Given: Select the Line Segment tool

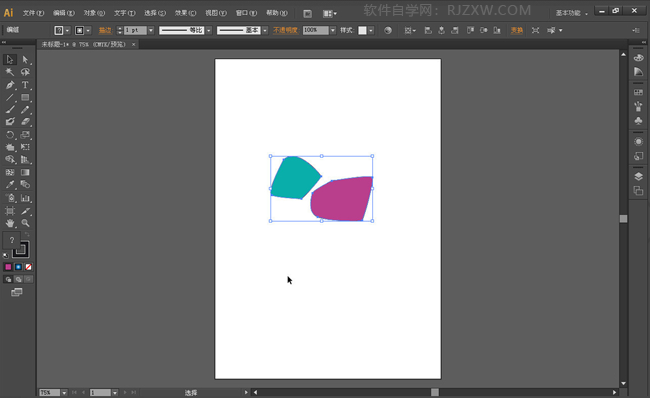Looking at the screenshot, I should tap(10, 97).
